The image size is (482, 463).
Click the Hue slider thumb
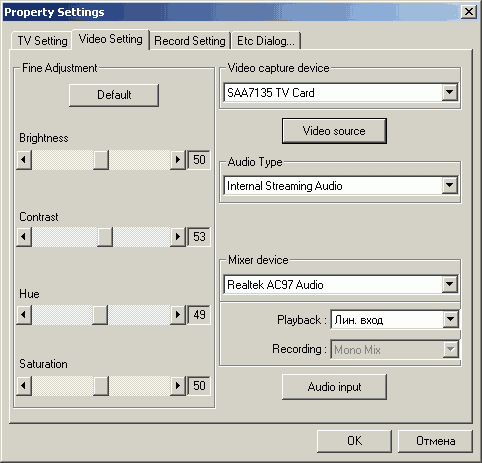(100, 315)
